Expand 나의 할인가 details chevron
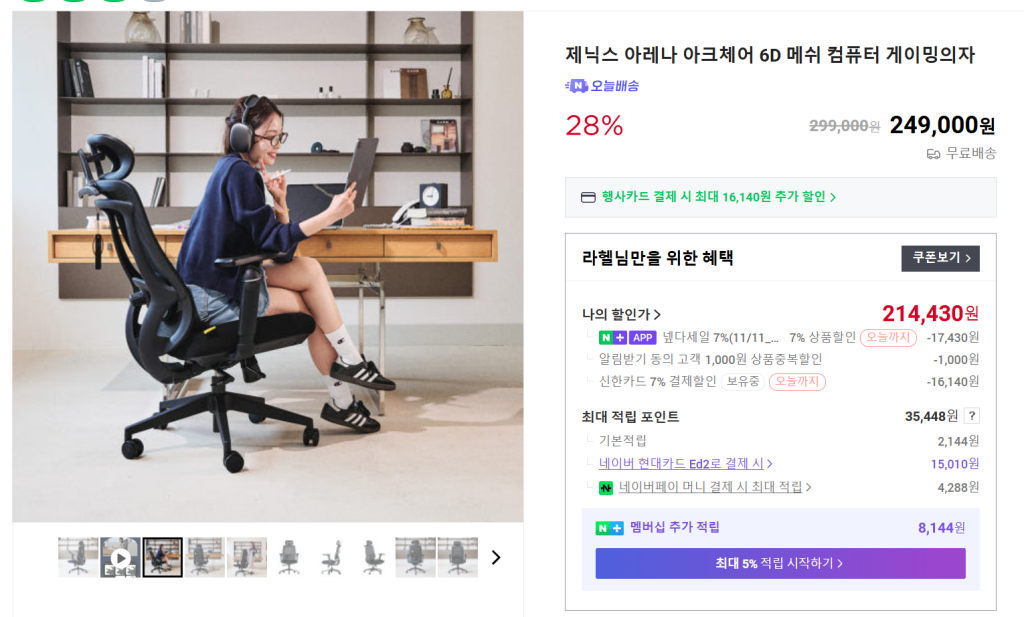The width and height of the screenshot is (1024, 617). [657, 315]
